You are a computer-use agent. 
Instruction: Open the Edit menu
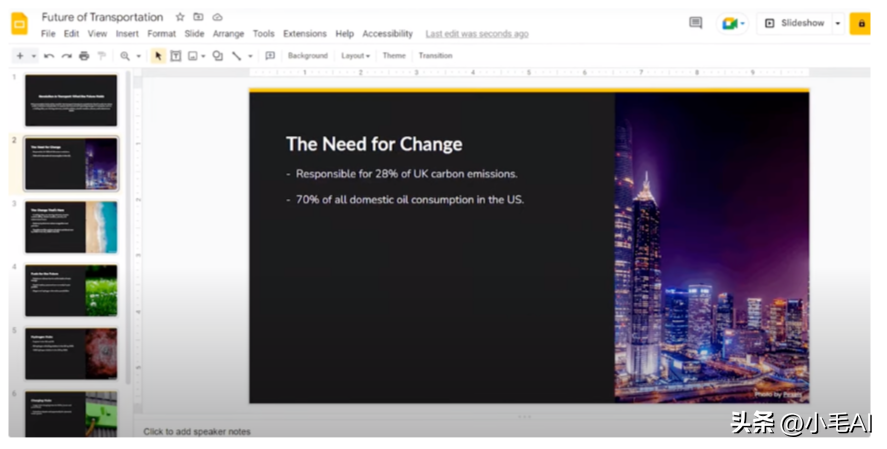click(71, 34)
